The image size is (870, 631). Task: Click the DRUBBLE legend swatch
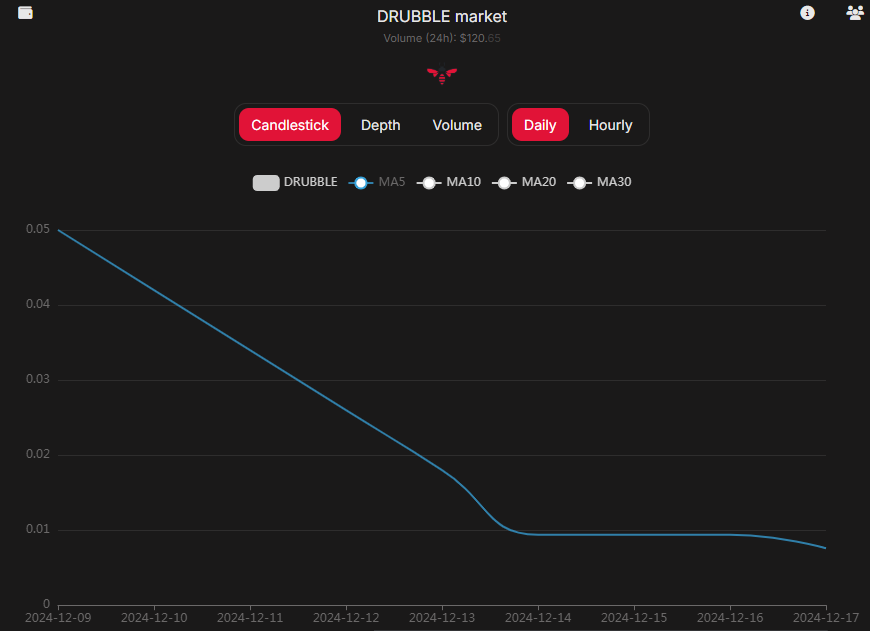tap(266, 183)
